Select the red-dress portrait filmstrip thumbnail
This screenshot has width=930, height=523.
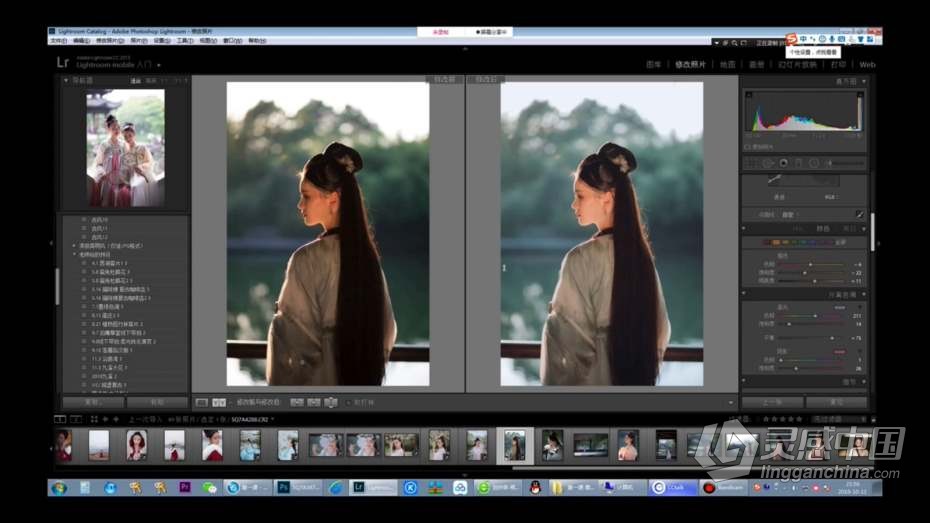coord(136,445)
